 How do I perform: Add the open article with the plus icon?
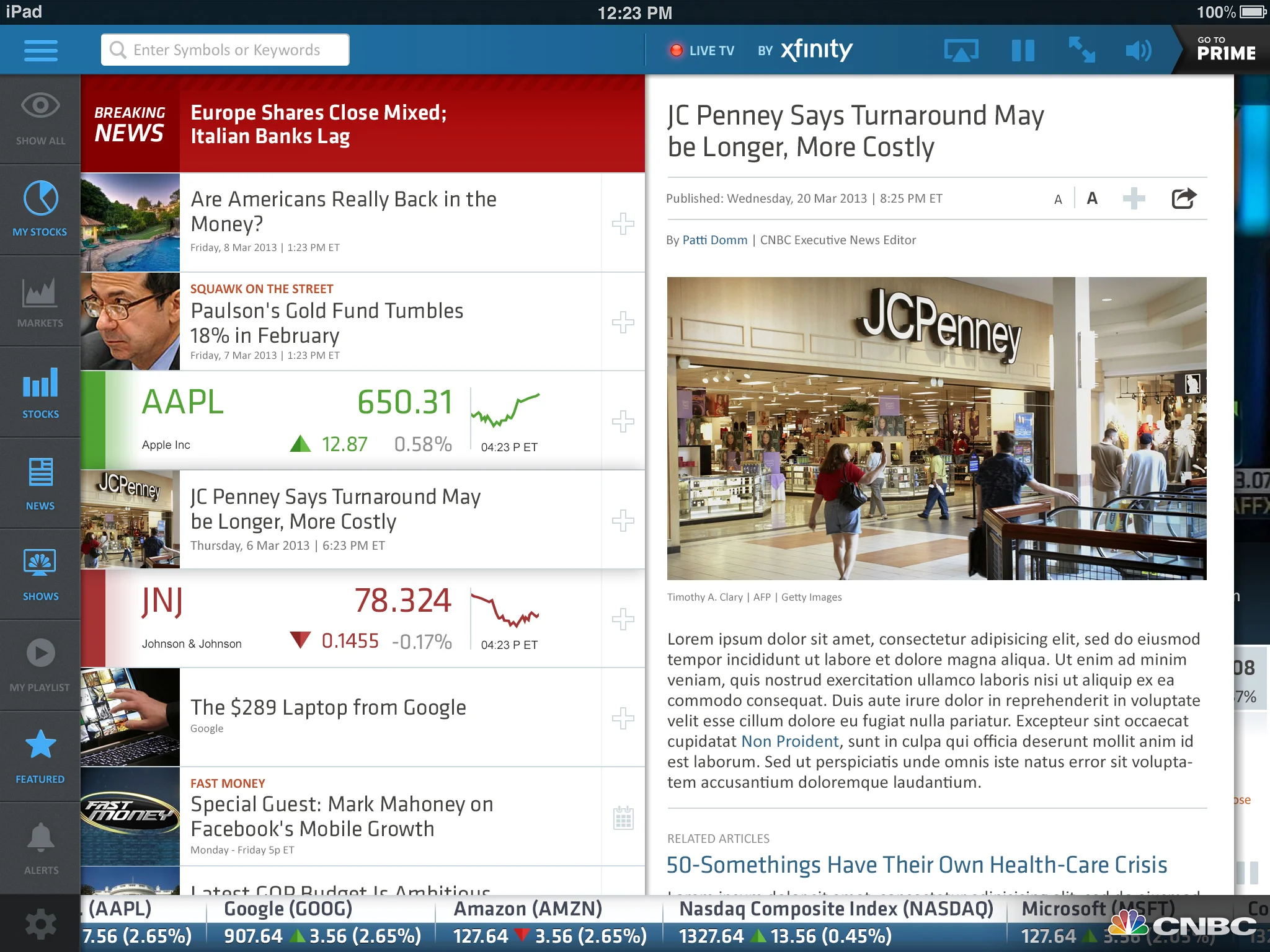pos(1134,198)
